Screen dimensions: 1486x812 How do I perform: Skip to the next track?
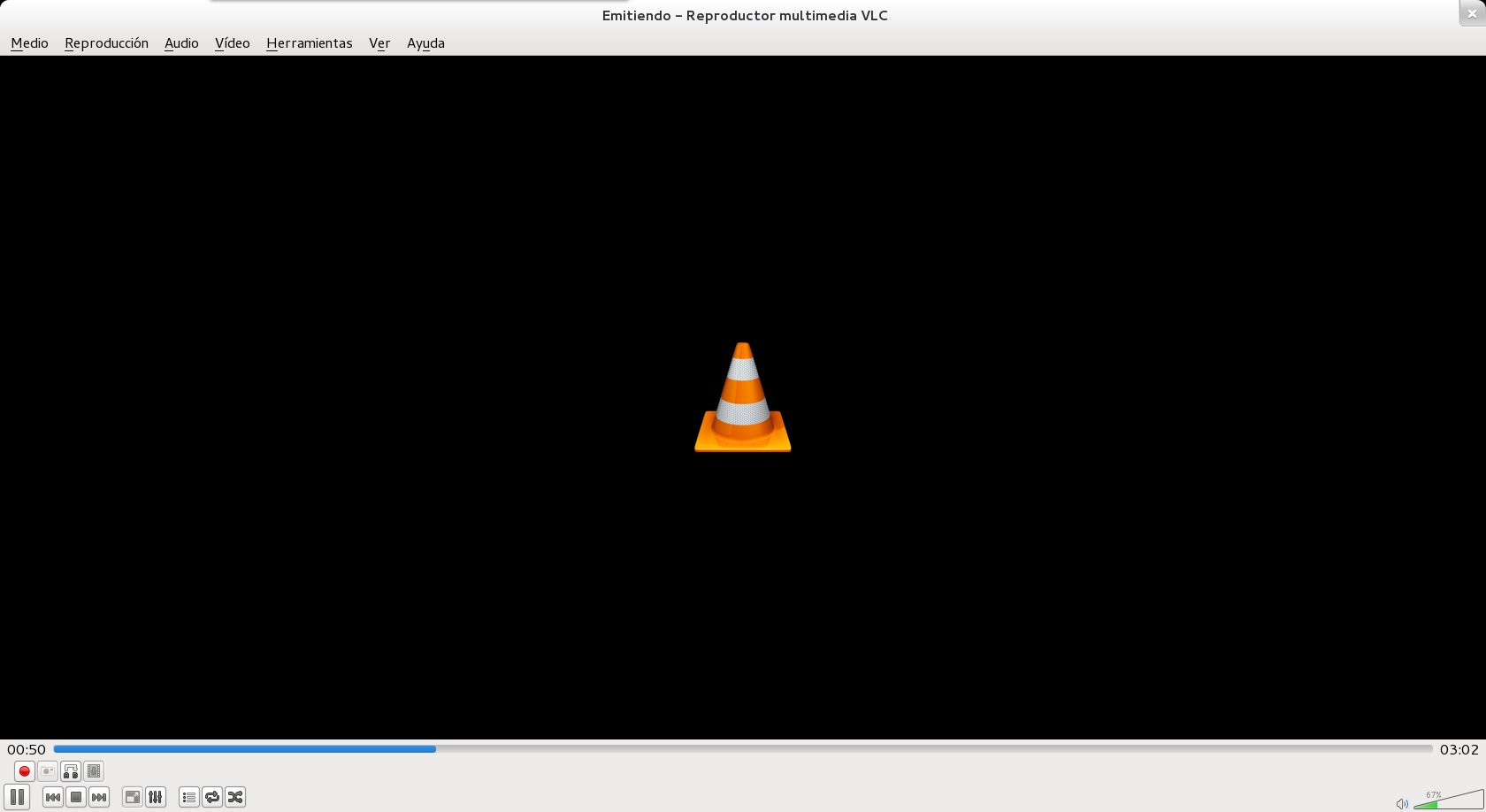click(99, 797)
